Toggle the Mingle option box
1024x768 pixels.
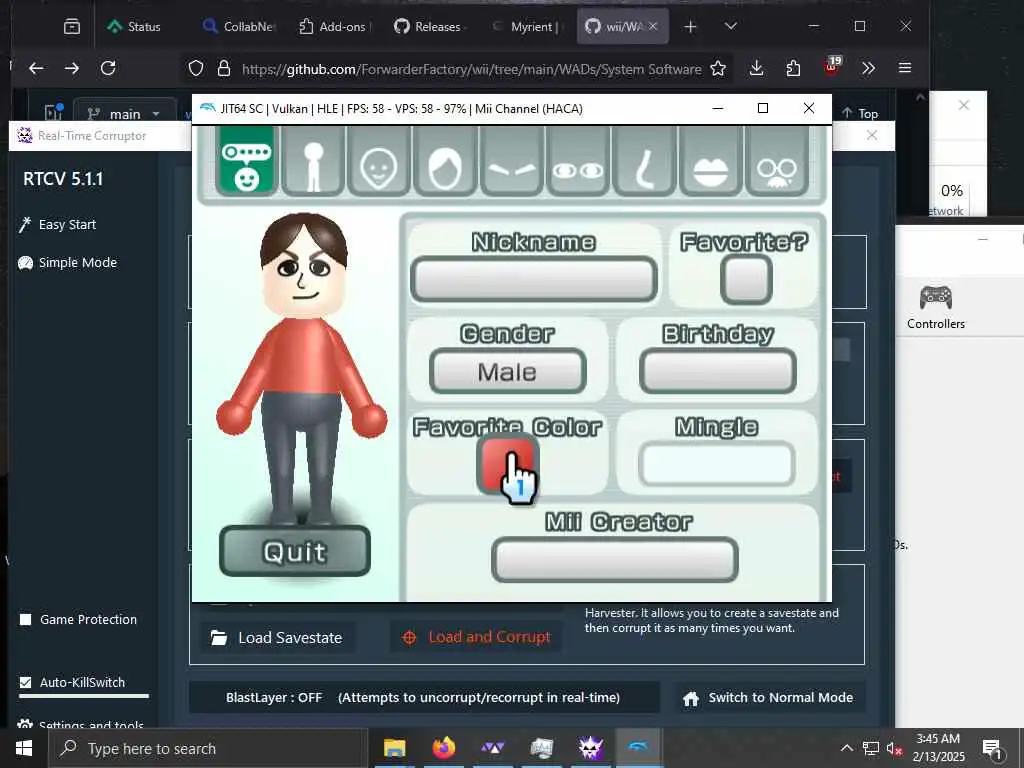[716, 464]
